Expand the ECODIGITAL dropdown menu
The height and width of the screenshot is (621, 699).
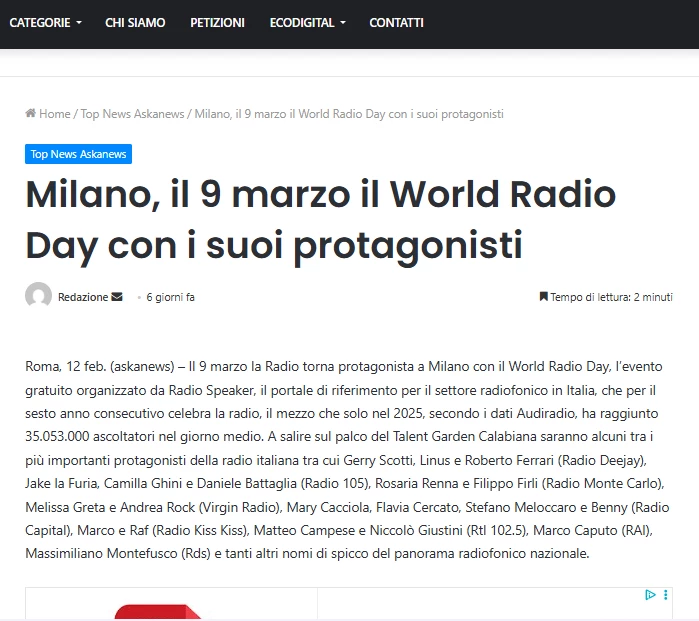click(x=307, y=22)
